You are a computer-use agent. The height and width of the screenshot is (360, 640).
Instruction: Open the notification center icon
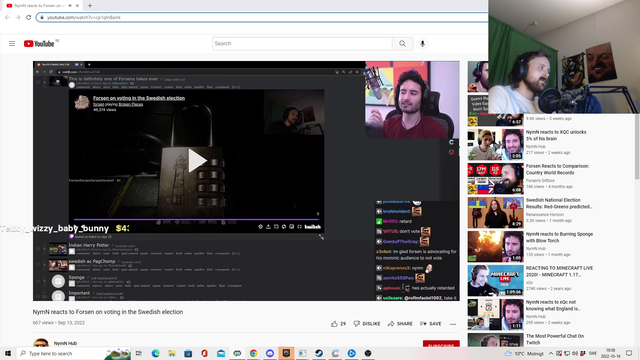click(629, 353)
